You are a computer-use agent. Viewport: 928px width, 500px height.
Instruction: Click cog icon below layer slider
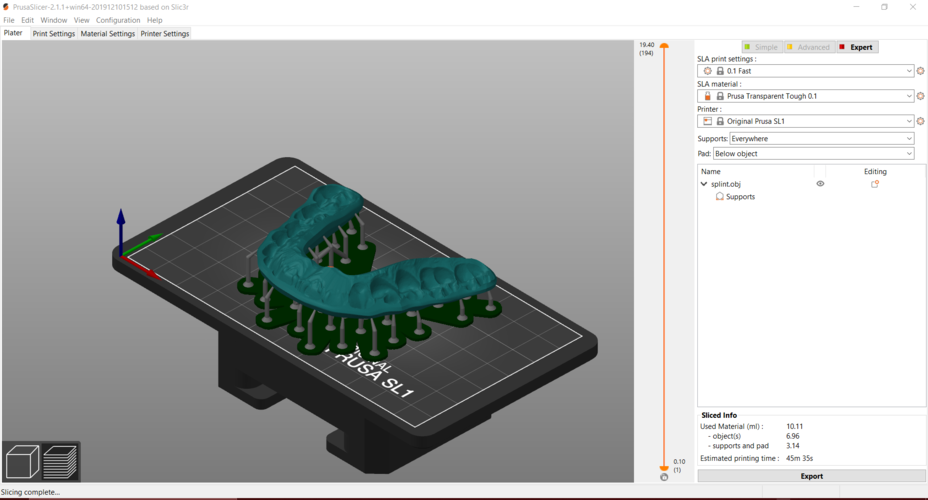point(664,477)
